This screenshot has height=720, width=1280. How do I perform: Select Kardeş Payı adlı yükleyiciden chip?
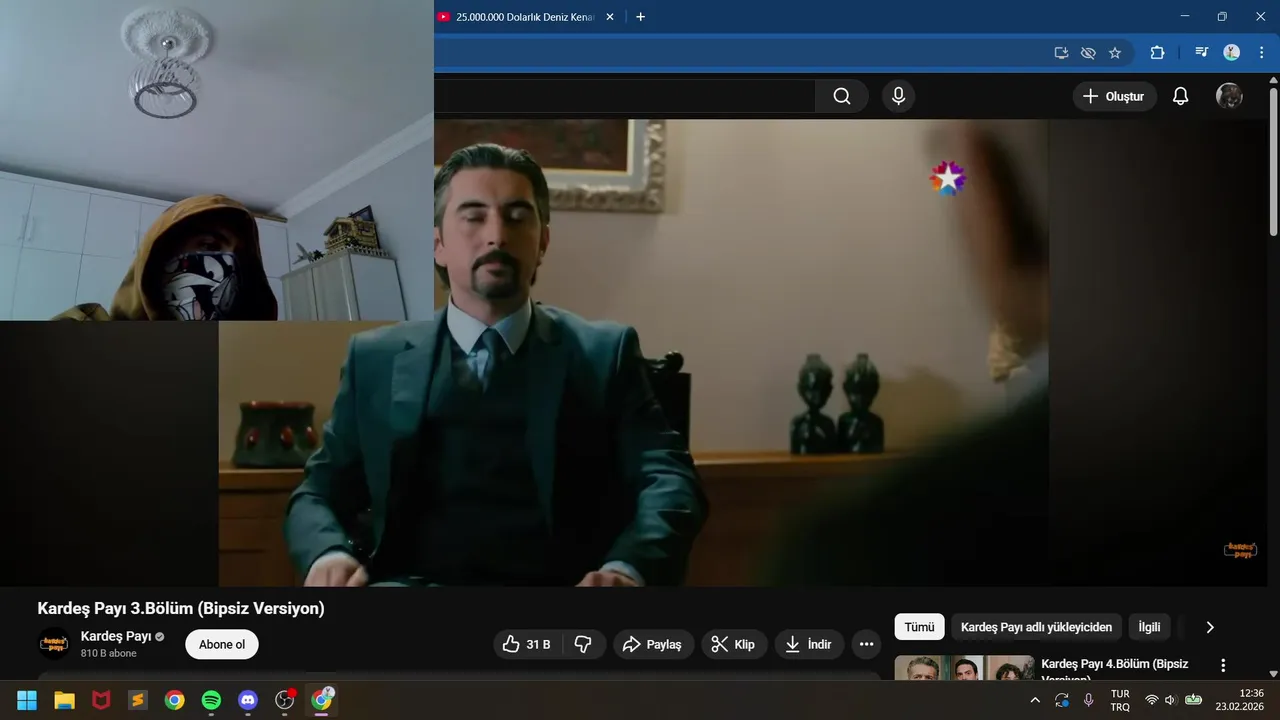pos(1036,627)
